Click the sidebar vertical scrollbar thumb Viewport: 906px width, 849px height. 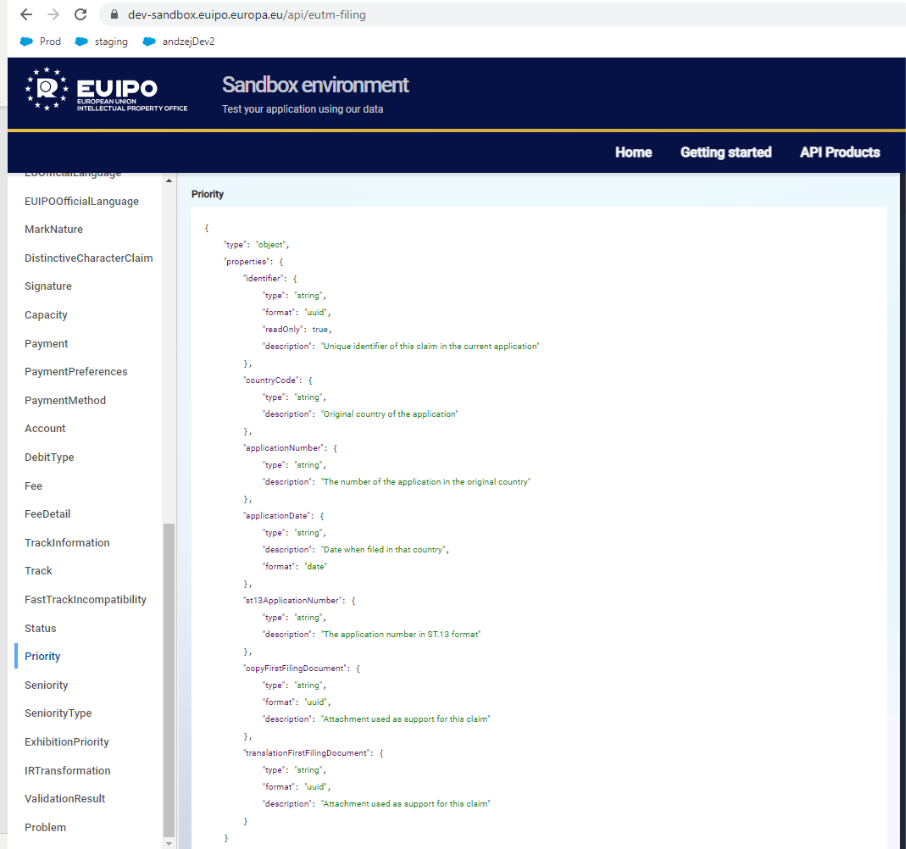tap(168, 680)
